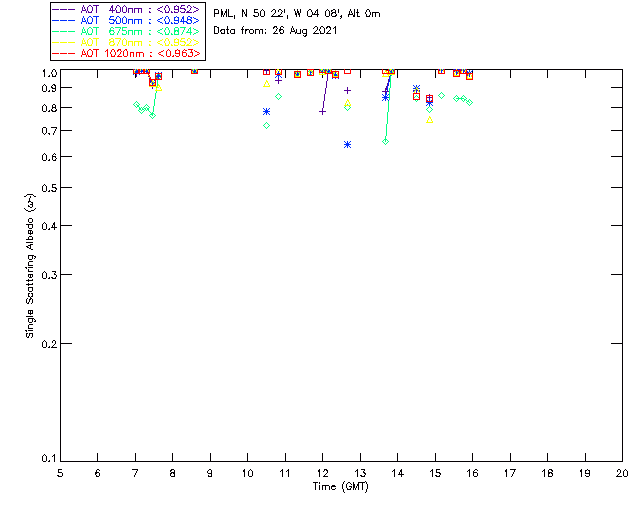Screen dimensions: 640x512
Task: Click the y-axis tick label '0.8'
Action: (x=49, y=108)
